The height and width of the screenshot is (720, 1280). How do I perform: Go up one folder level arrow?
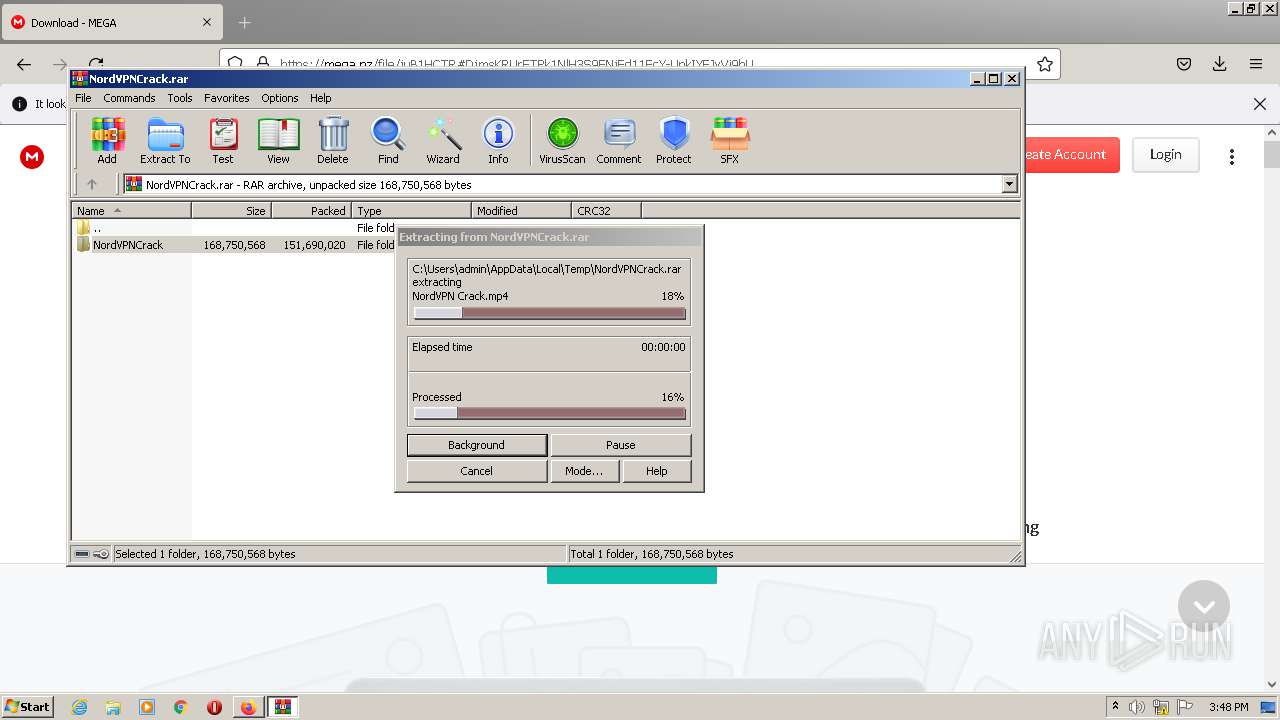pyautogui.click(x=92, y=184)
